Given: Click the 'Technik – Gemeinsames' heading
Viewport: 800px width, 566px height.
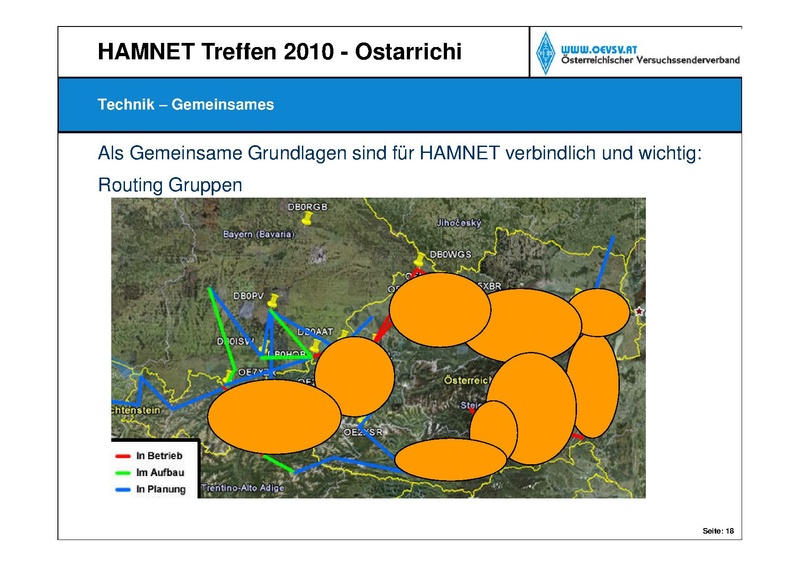Looking at the screenshot, I should click(x=186, y=105).
